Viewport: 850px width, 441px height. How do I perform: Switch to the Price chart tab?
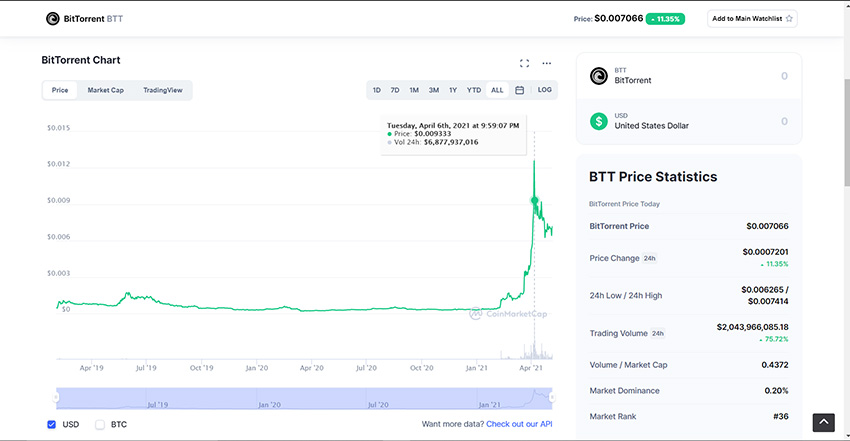click(60, 90)
